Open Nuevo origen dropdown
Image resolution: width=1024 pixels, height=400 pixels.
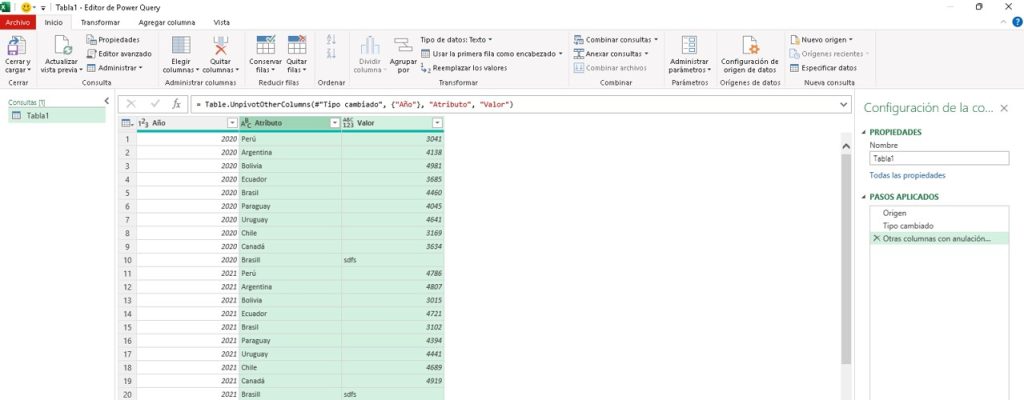tap(822, 40)
